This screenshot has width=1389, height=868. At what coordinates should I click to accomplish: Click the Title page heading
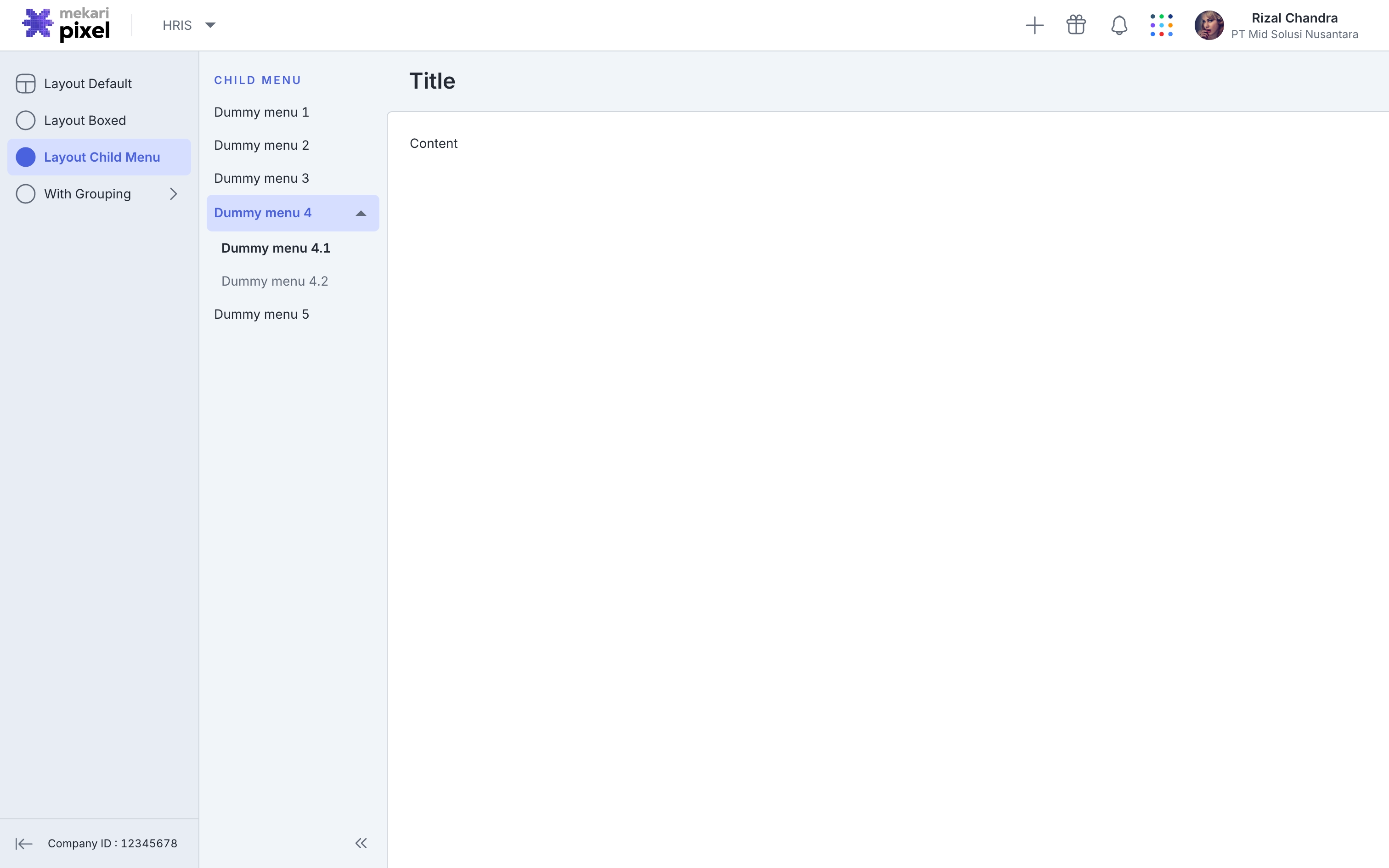coord(432,81)
